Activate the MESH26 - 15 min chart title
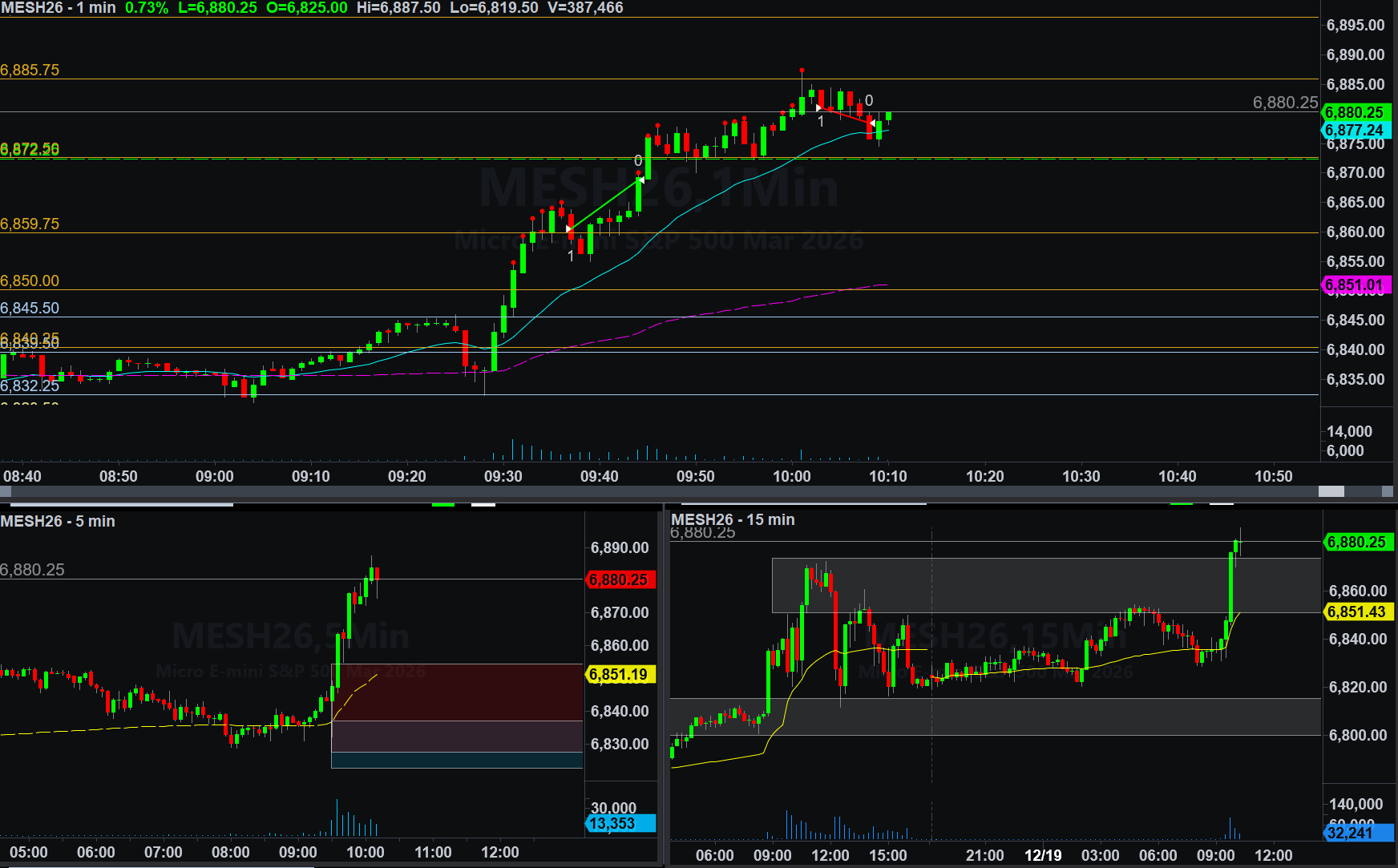This screenshot has width=1398, height=868. click(733, 519)
